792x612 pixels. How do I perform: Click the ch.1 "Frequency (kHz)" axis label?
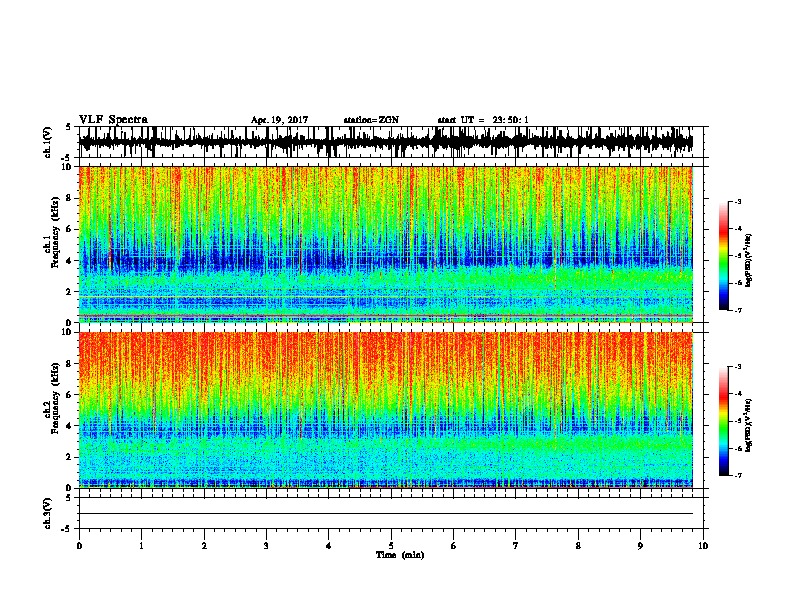click(55, 232)
